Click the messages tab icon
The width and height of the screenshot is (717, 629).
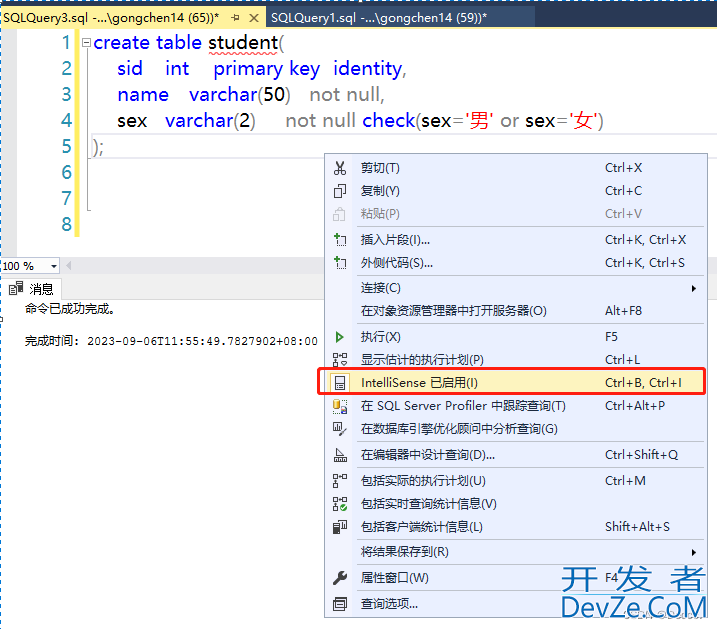(16, 288)
